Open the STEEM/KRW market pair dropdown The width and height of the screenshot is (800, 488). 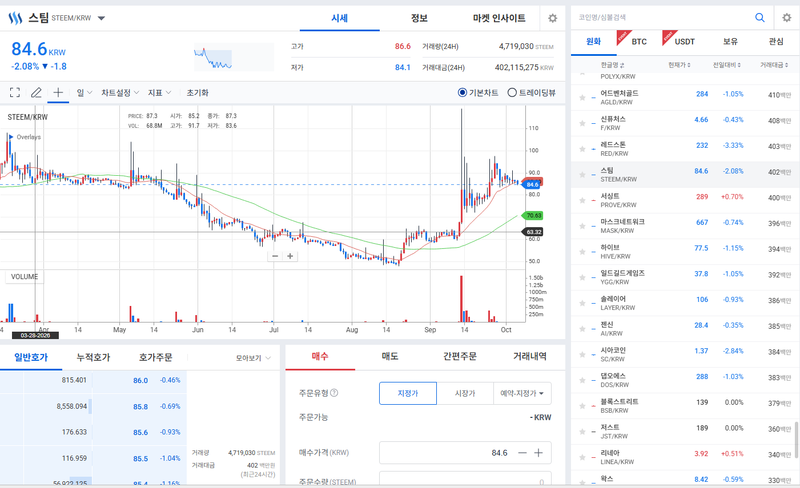[x=101, y=18]
